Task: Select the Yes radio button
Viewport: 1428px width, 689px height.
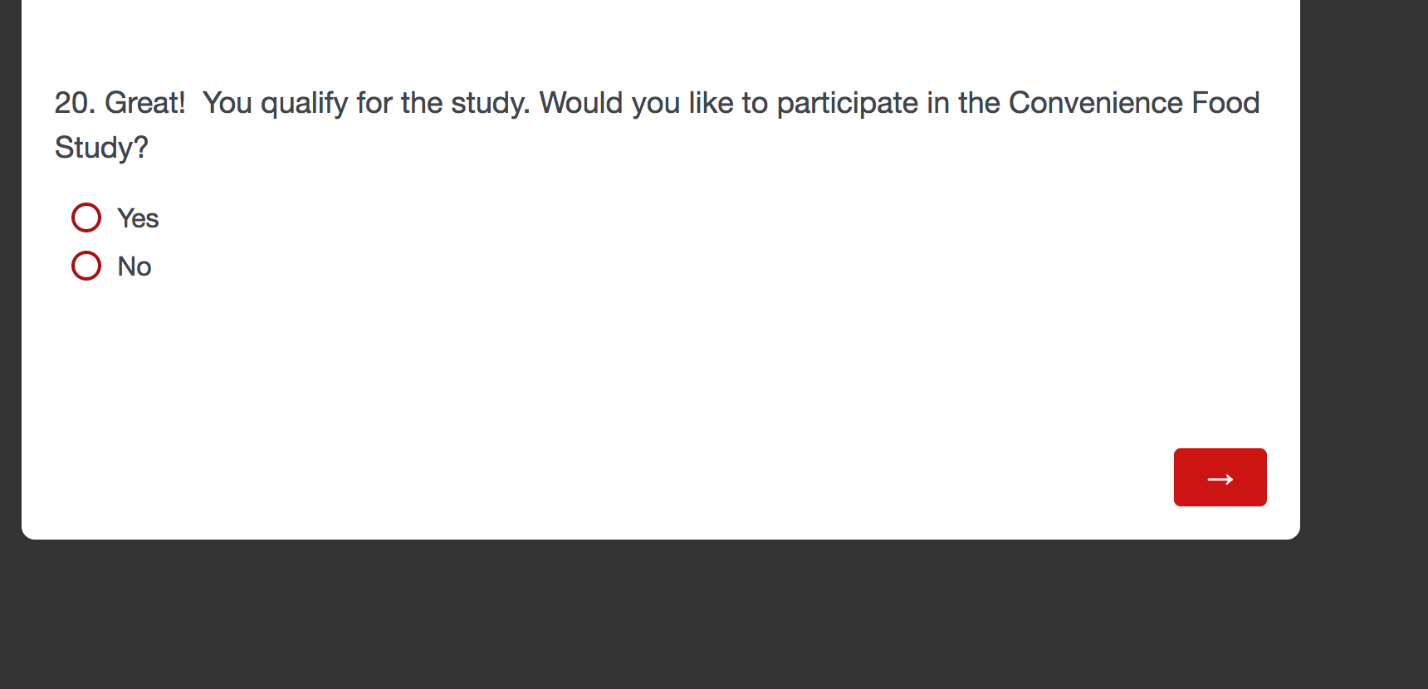Action: coord(87,217)
